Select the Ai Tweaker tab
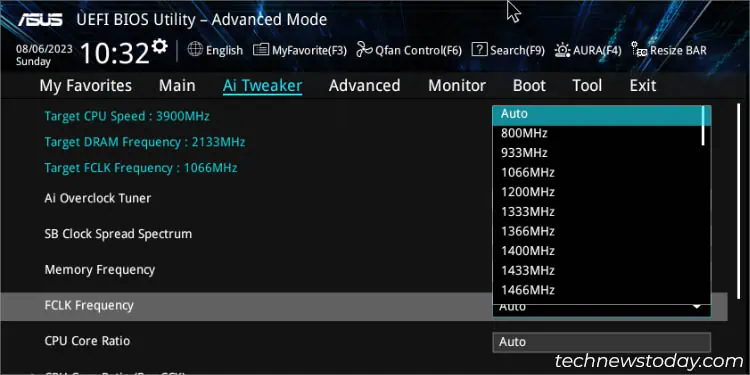 (x=262, y=86)
